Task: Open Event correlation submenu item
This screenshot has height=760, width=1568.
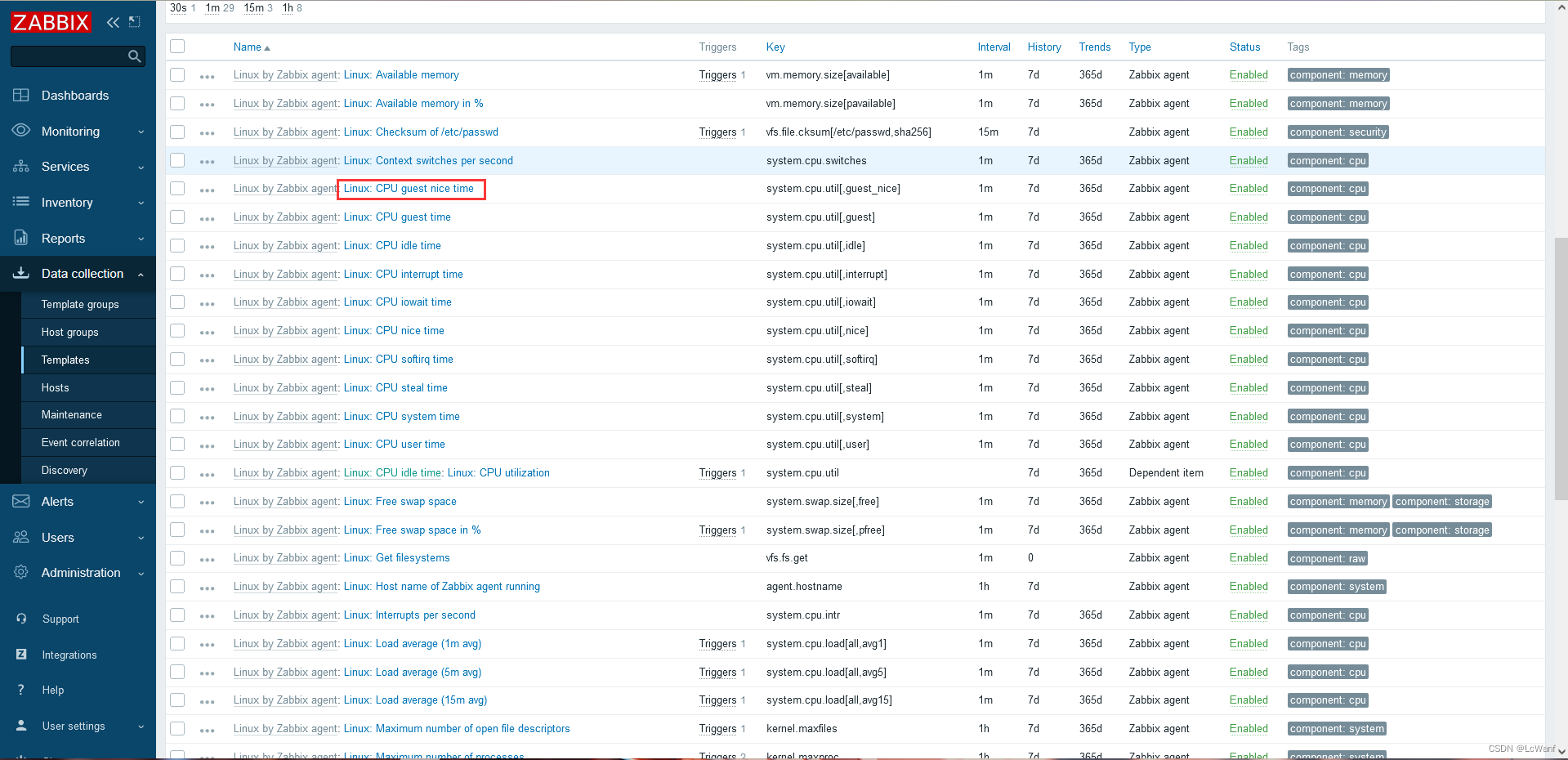Action: pyautogui.click(x=80, y=442)
